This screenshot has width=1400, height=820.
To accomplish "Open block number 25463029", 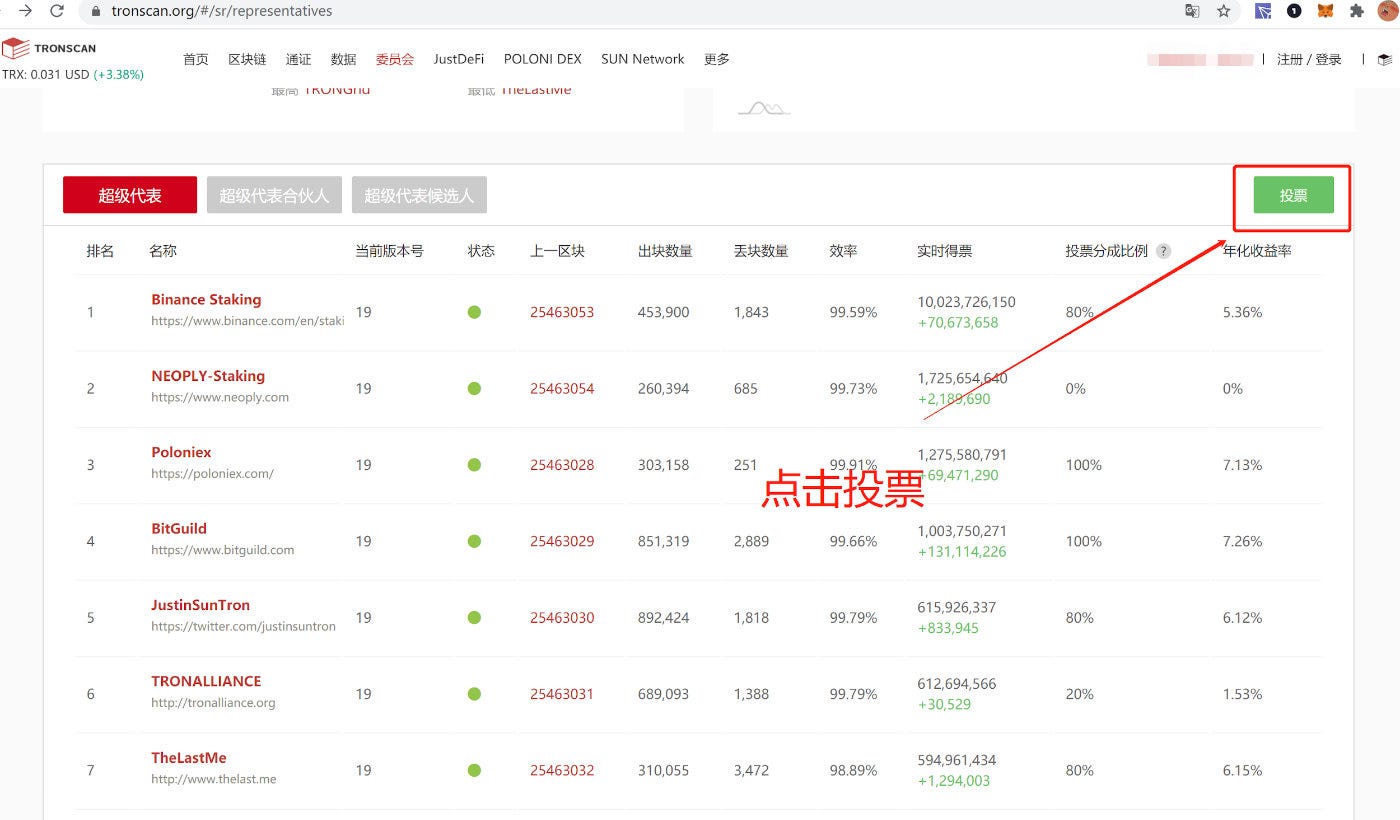I will tap(562, 541).
